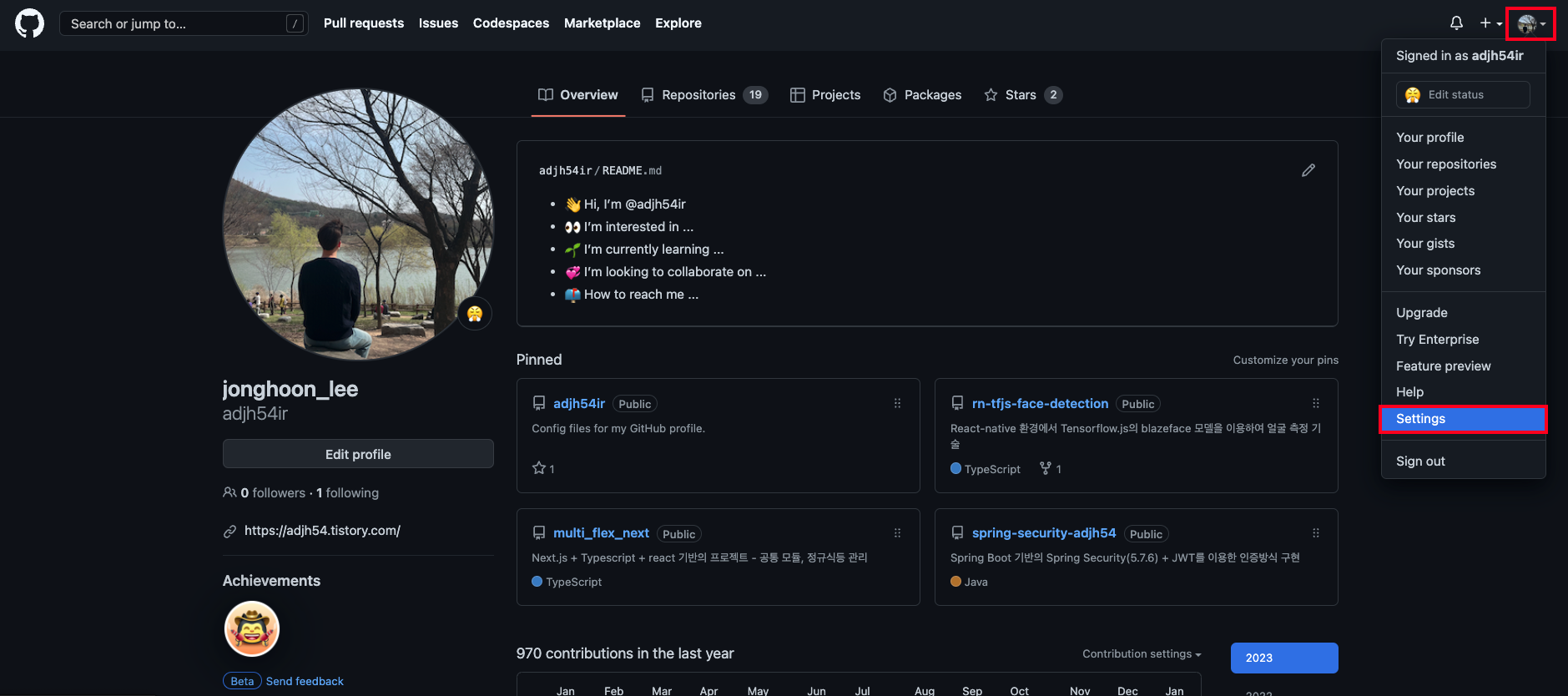Open the multi_flex_next repository link
Viewport: 1568px width, 696px height.
(x=601, y=532)
